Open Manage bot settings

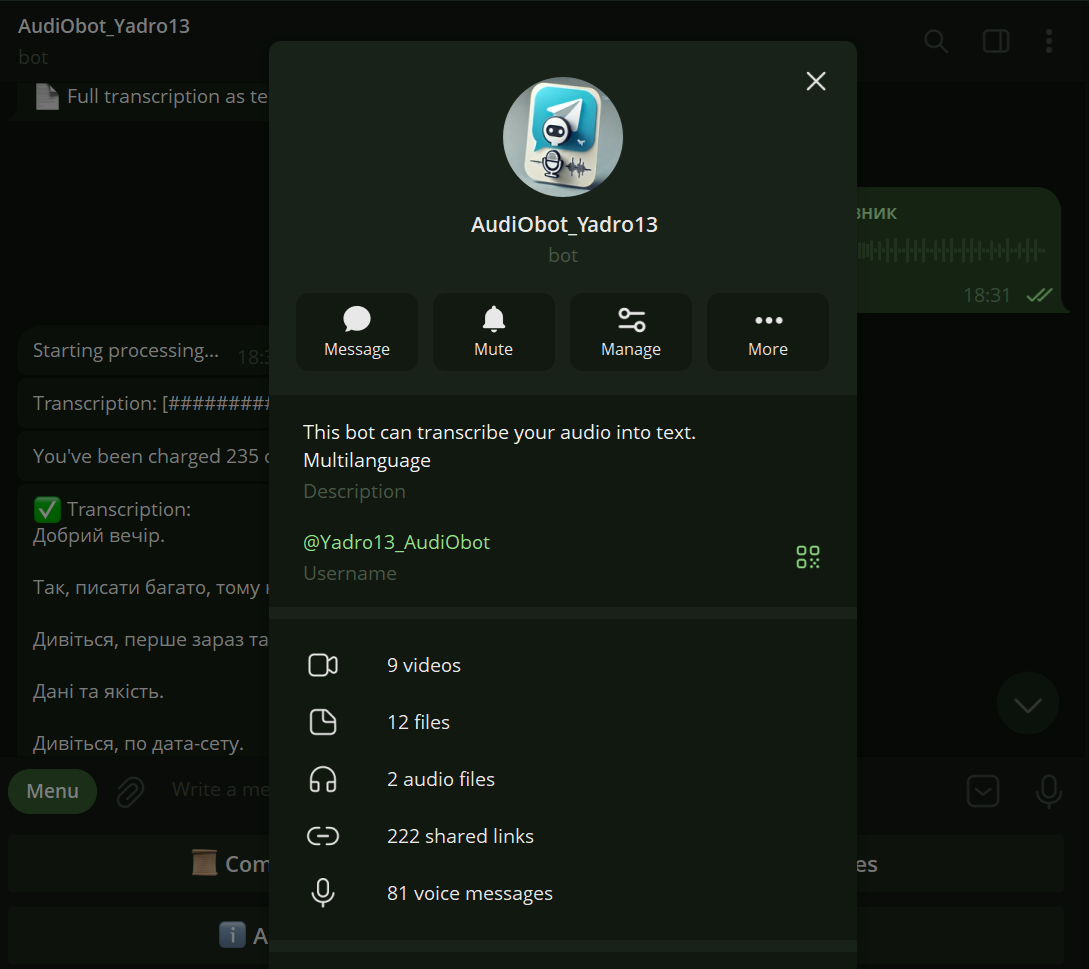tap(631, 332)
